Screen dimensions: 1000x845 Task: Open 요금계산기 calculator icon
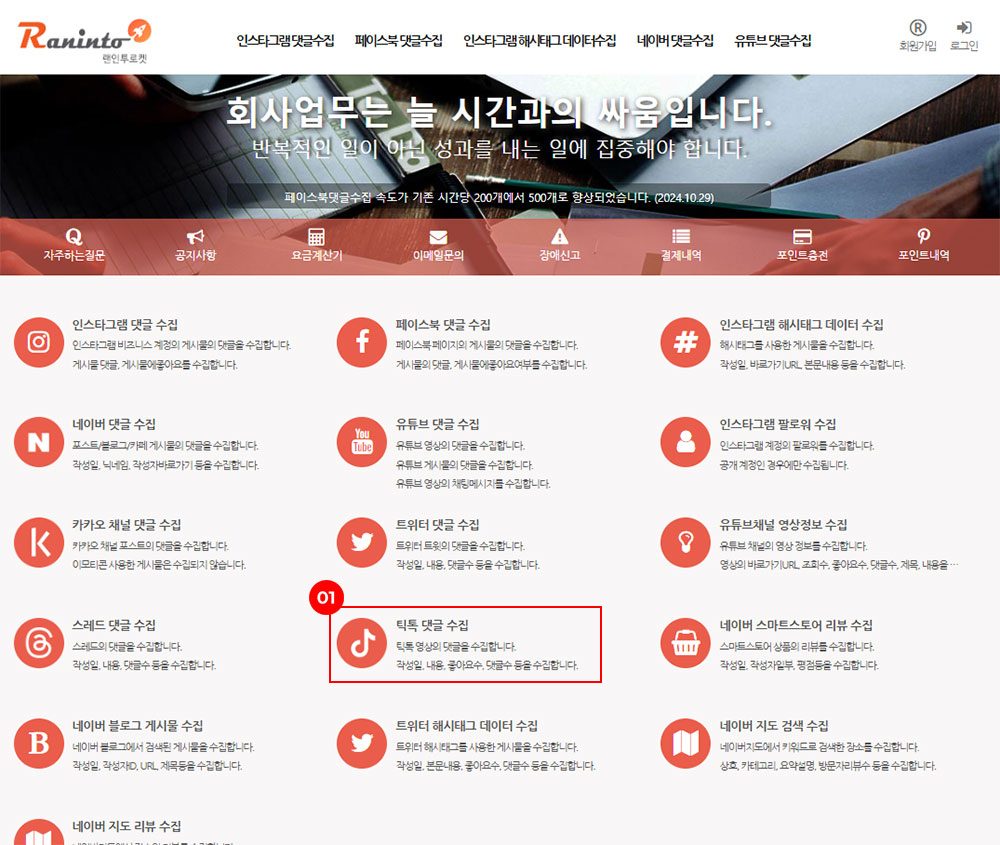pyautogui.click(x=316, y=237)
